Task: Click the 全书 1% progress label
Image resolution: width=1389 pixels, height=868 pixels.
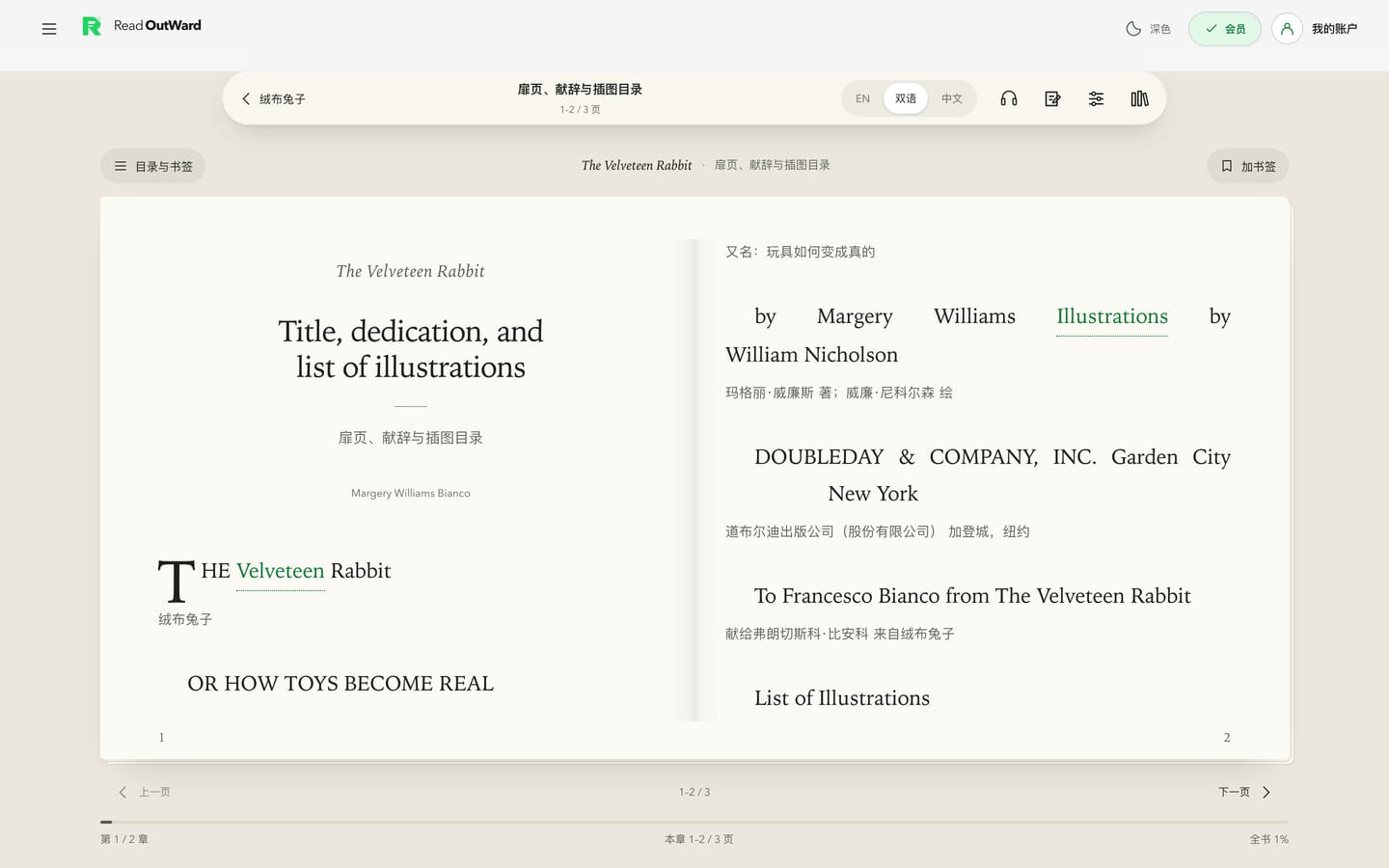Action: coord(1268,839)
